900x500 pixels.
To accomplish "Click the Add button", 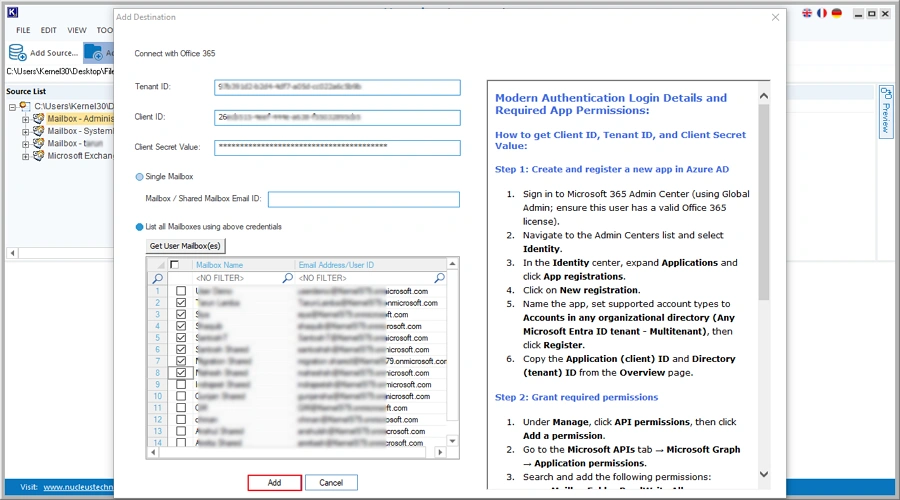I will [x=274, y=483].
